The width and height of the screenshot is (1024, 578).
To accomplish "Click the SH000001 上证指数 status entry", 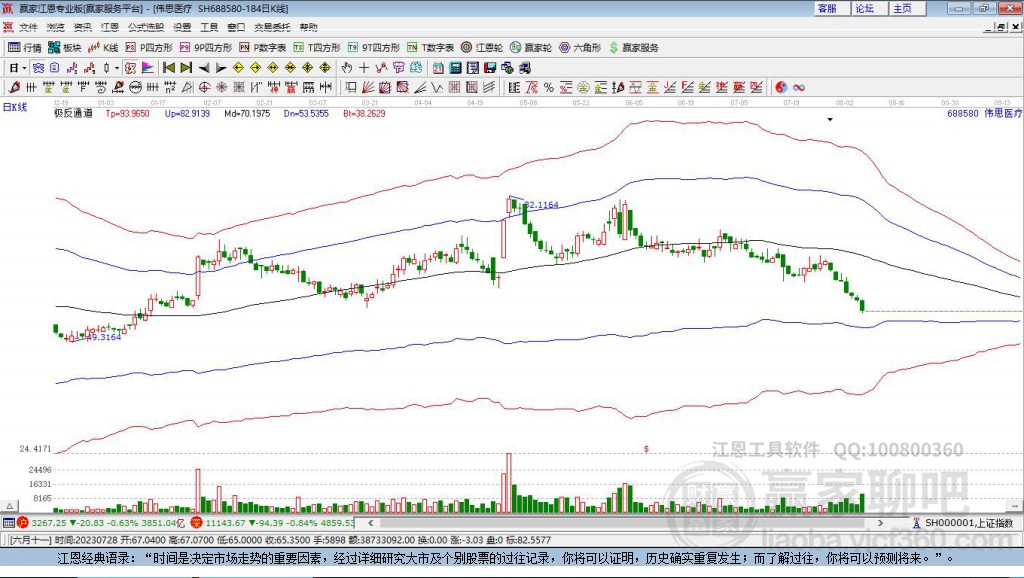I will click(963, 523).
